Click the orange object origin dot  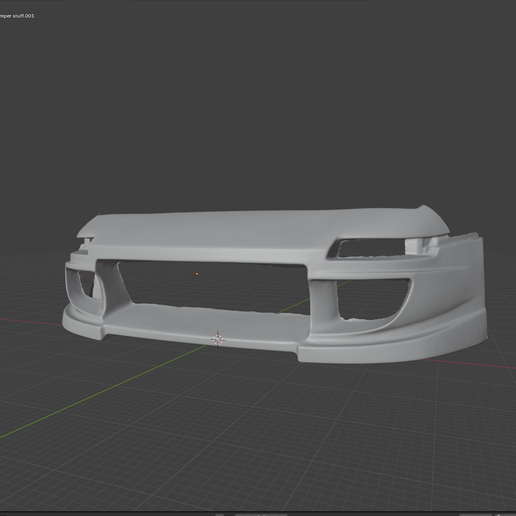(197, 274)
